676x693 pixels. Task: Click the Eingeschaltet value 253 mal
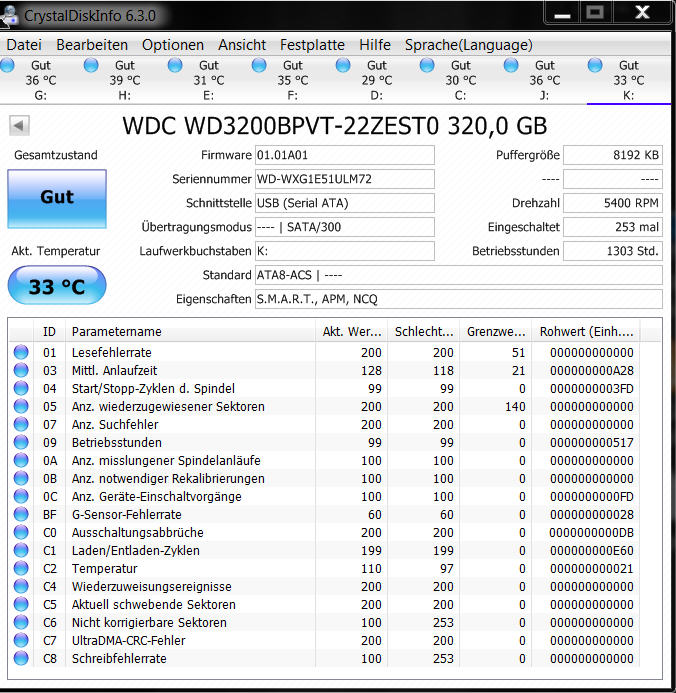[x=613, y=227]
